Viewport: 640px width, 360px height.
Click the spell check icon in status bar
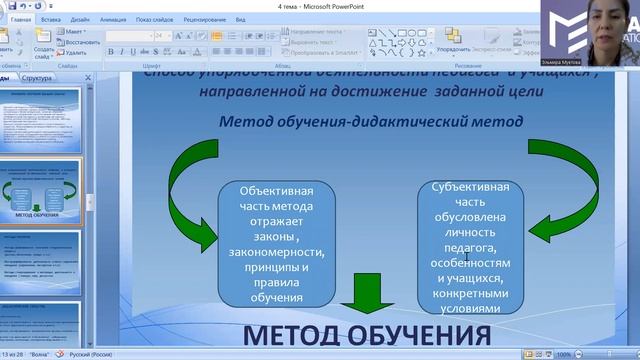click(x=60, y=354)
